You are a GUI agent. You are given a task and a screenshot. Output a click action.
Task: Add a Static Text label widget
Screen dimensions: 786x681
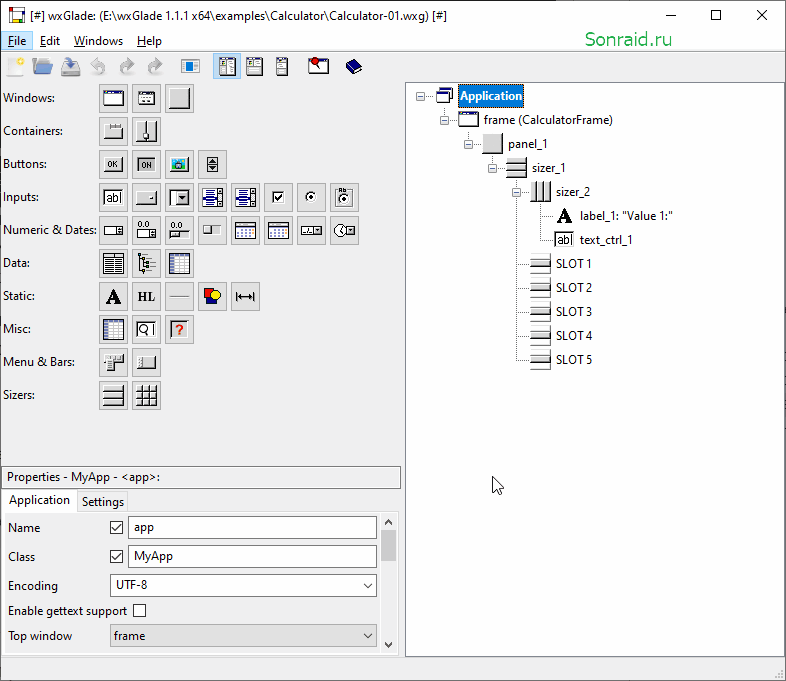point(113,297)
